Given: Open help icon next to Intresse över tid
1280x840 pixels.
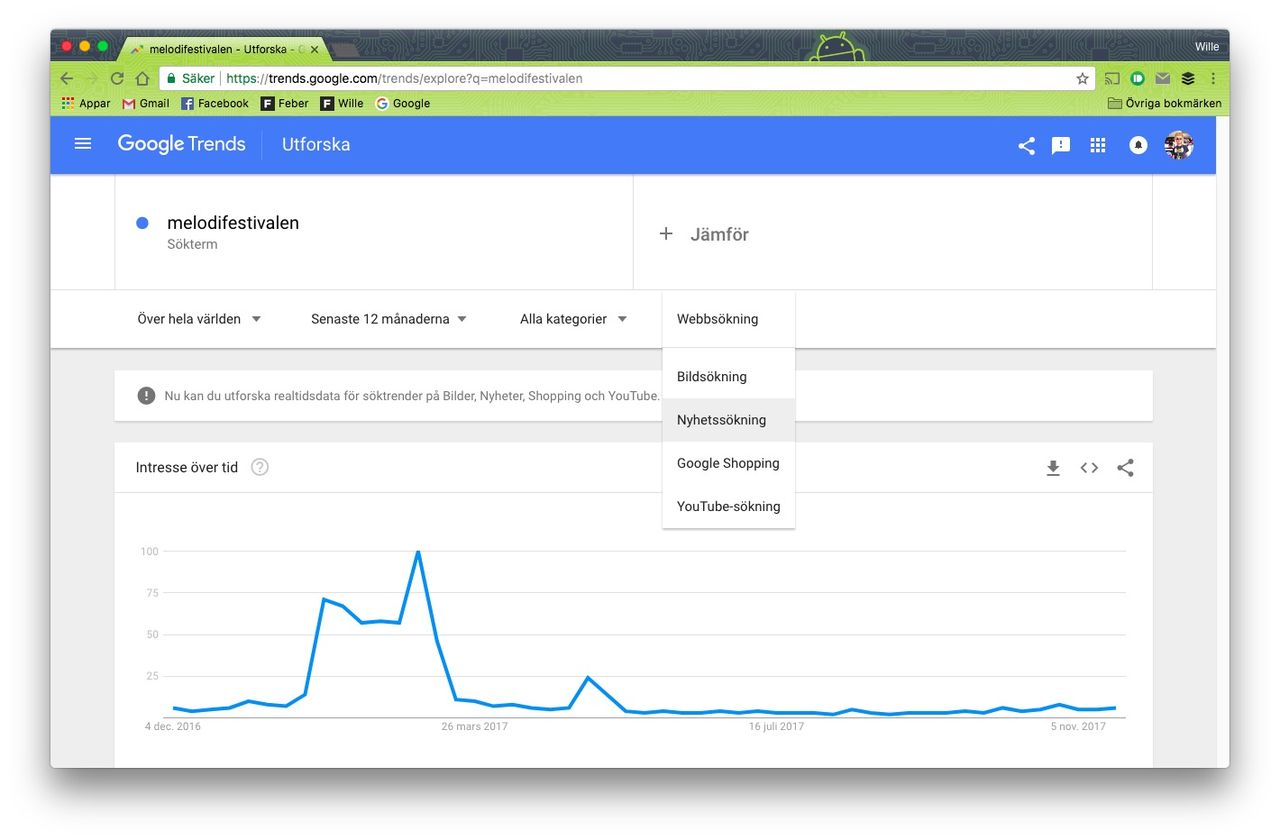Looking at the screenshot, I should click(x=260, y=467).
